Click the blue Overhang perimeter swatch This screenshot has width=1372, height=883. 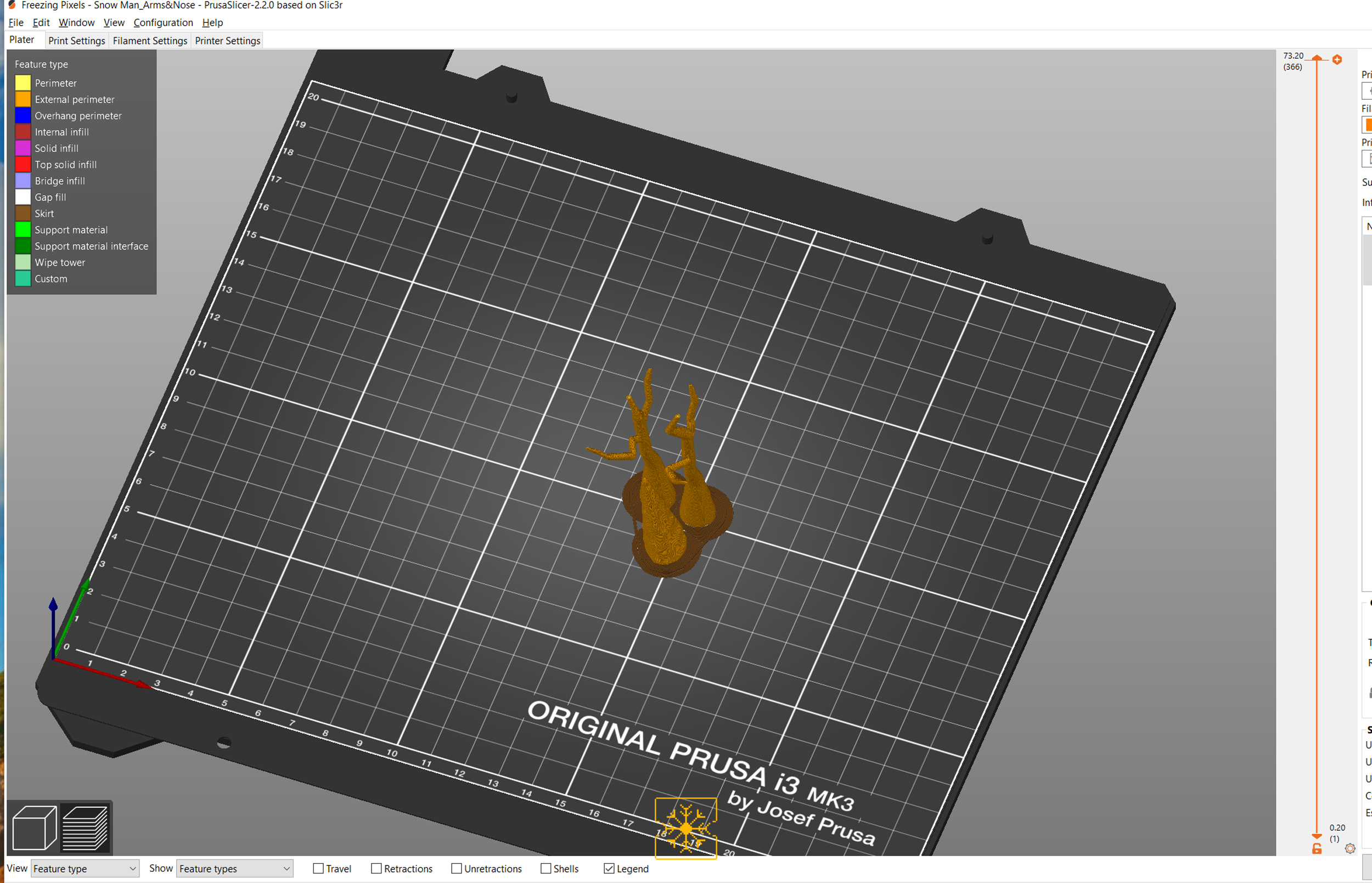(23, 116)
